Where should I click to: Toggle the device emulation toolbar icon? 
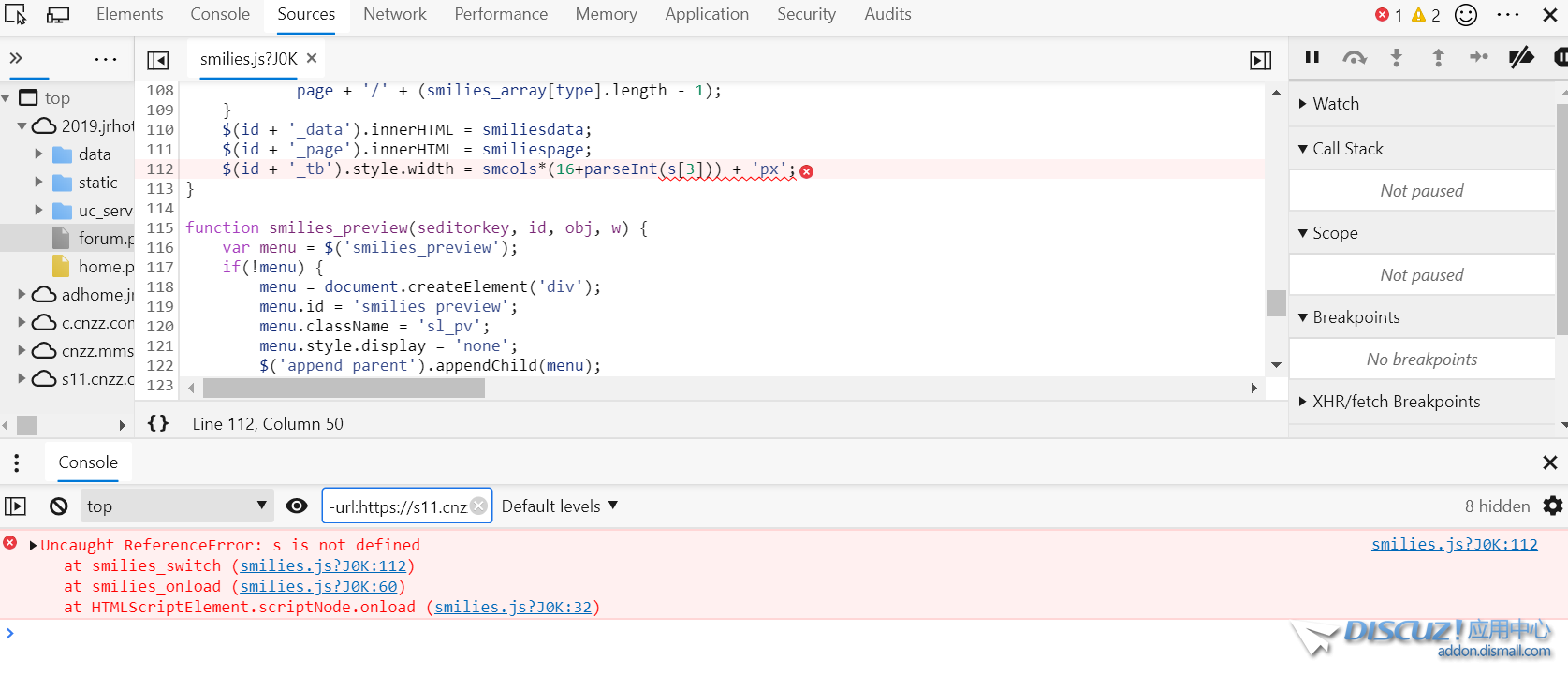pyautogui.click(x=58, y=15)
